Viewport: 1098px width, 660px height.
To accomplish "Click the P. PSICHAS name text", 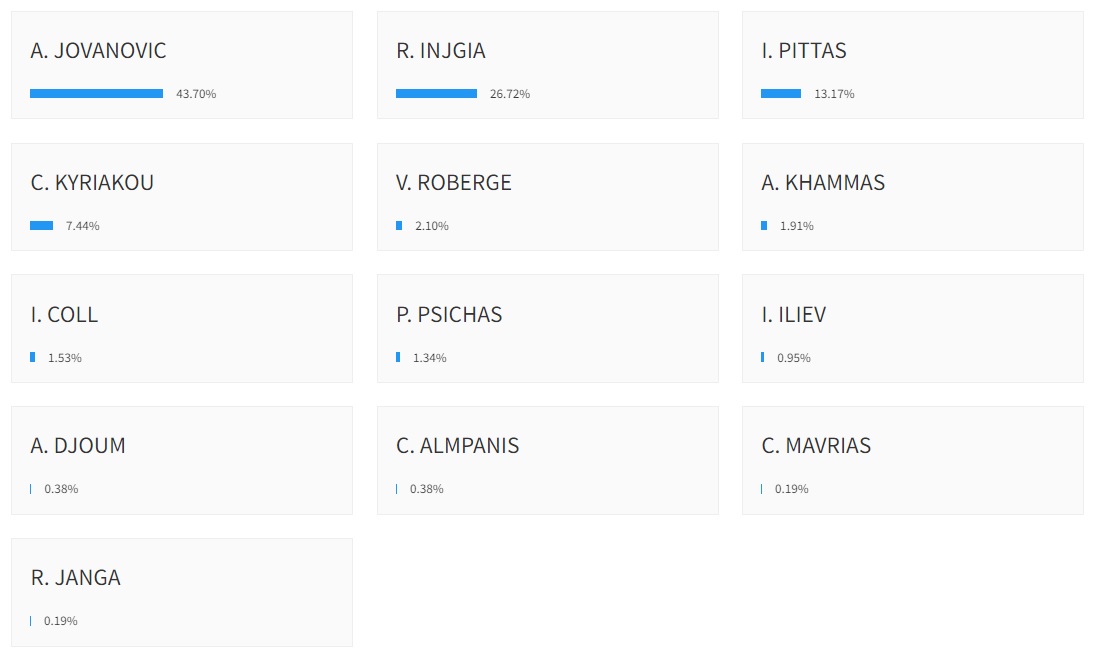I will 449,315.
